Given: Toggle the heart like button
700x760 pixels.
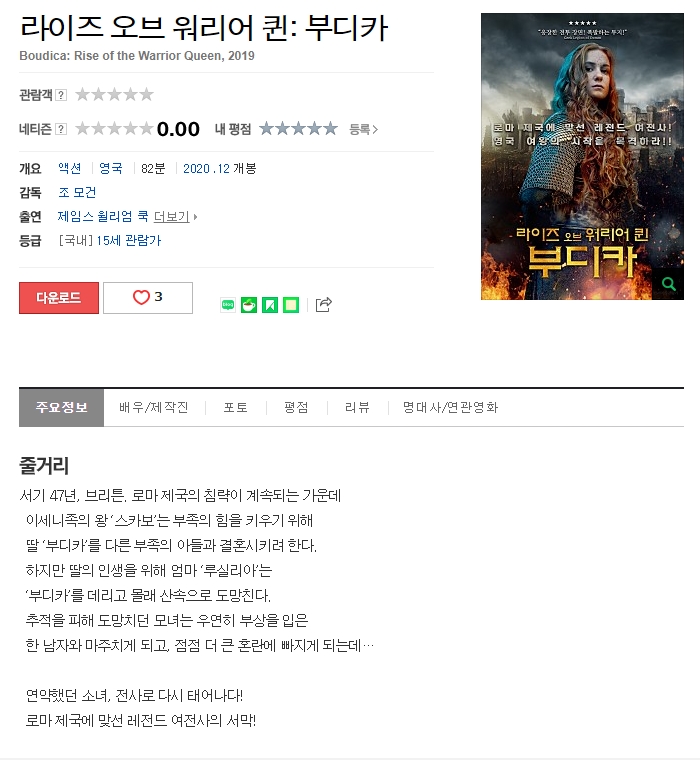Looking at the screenshot, I should pyautogui.click(x=148, y=298).
